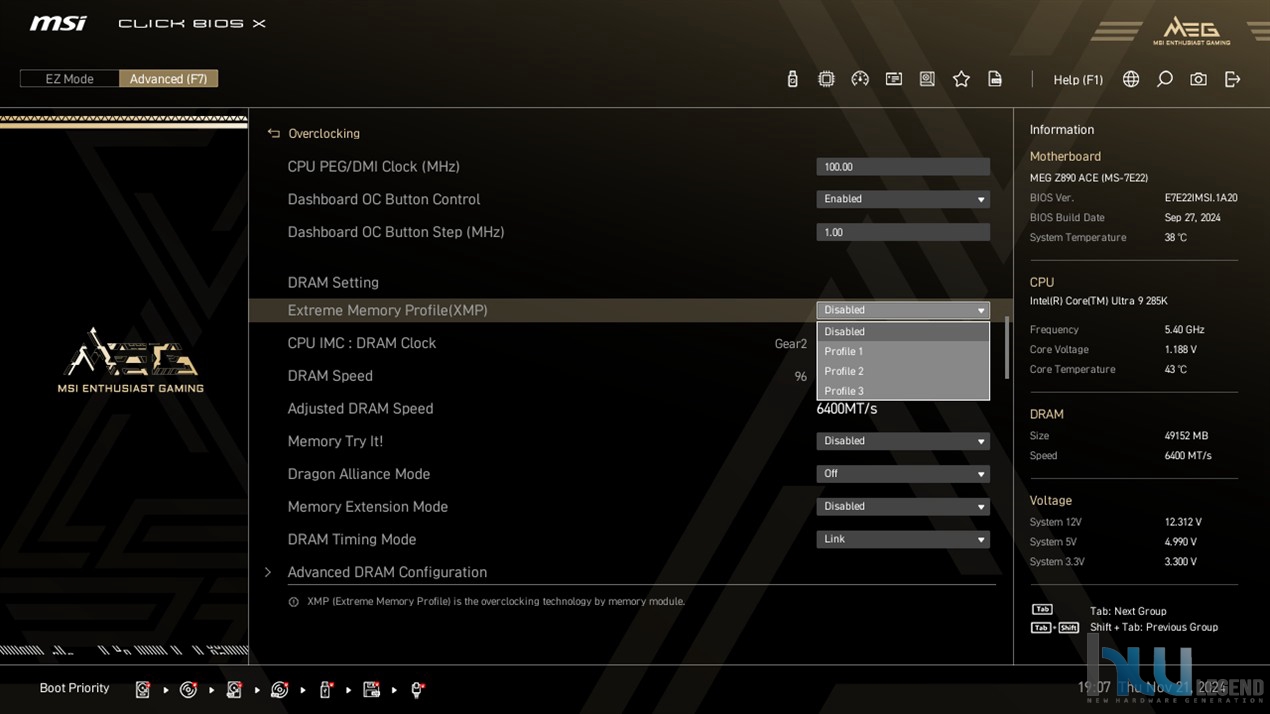Open the Memory Extension Mode dropdown
This screenshot has height=714, width=1270.
click(x=903, y=507)
